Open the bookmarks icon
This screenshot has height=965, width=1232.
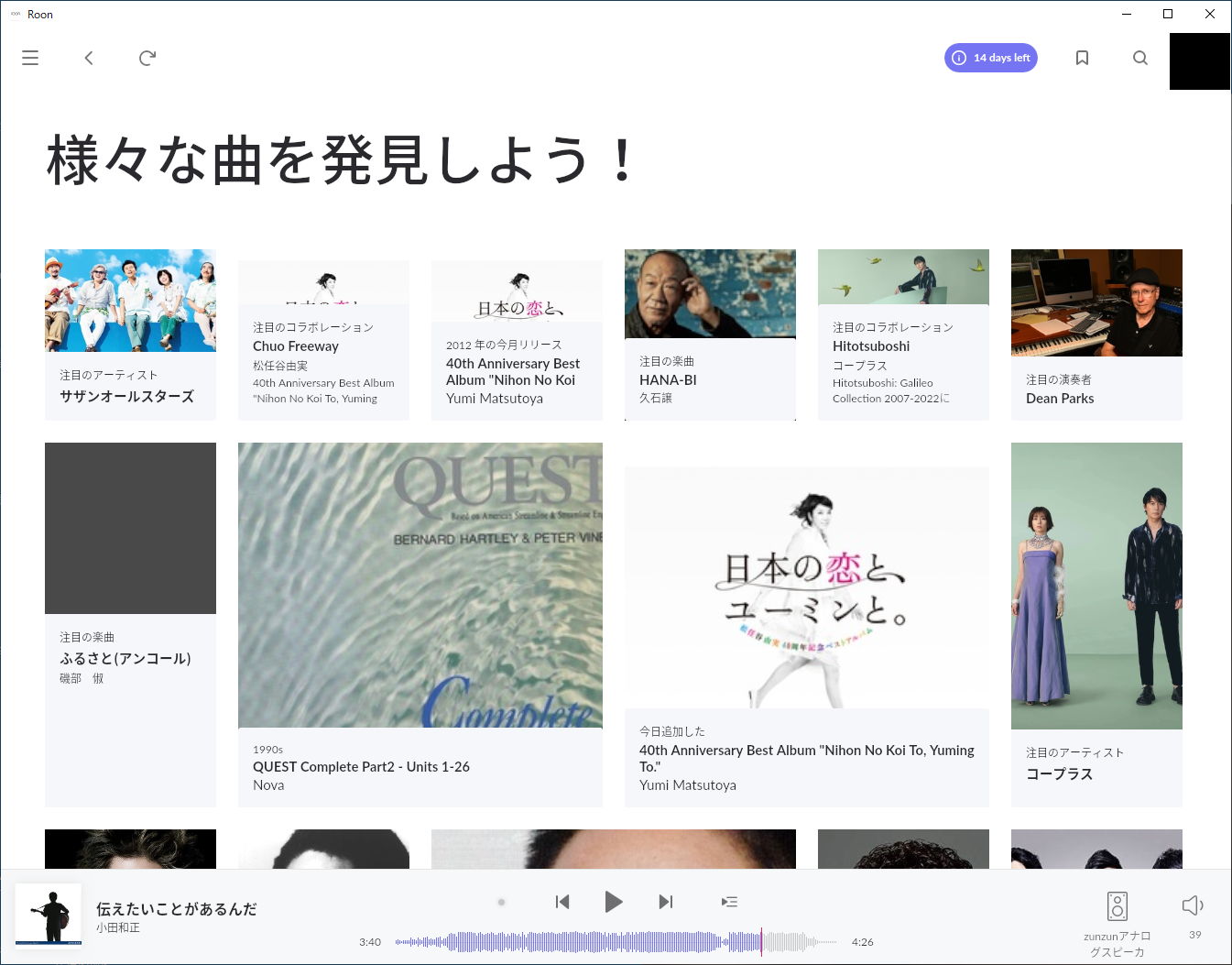[1082, 58]
